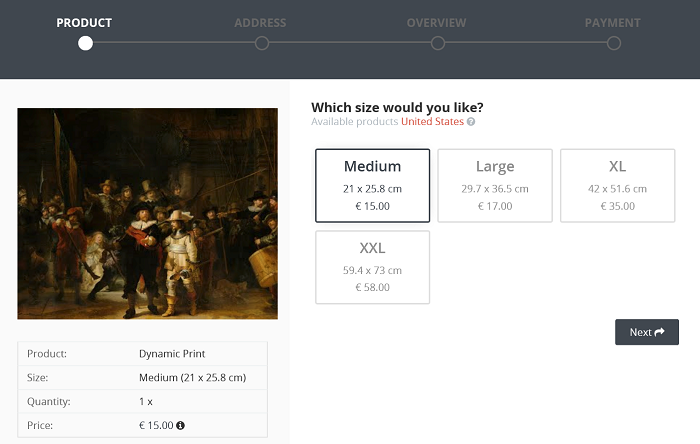The image size is (700, 444).
Task: Click the help question mark icon beside United States
Action: click(x=471, y=121)
